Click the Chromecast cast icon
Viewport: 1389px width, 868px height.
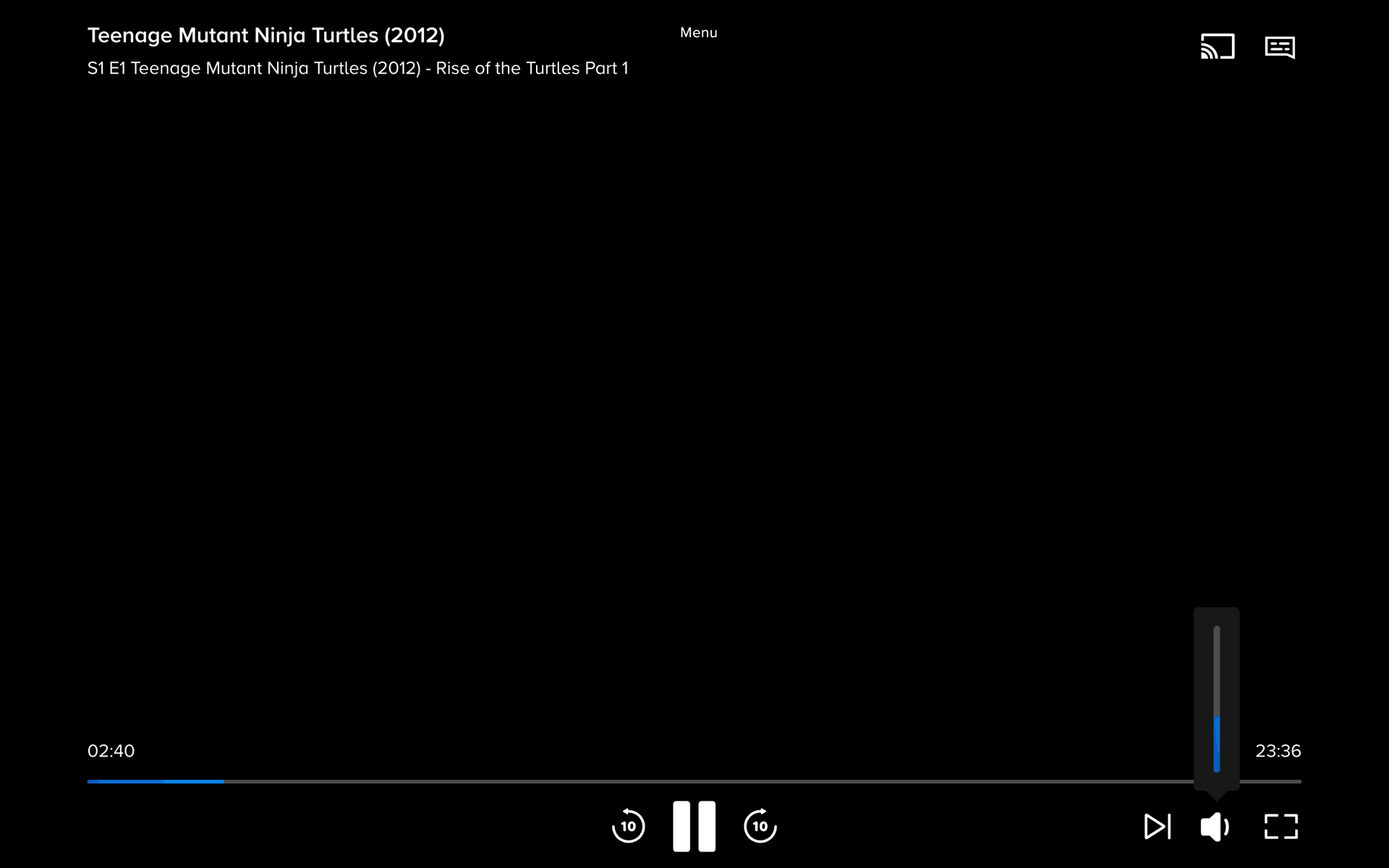click(1218, 47)
